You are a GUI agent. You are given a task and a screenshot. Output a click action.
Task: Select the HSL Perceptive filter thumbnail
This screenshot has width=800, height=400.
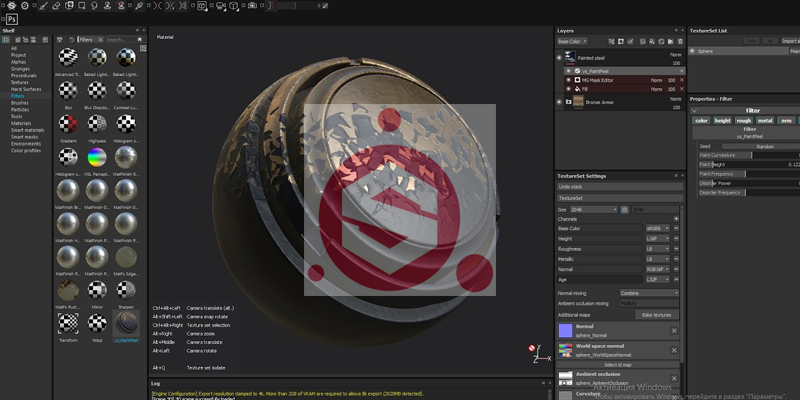(97, 158)
